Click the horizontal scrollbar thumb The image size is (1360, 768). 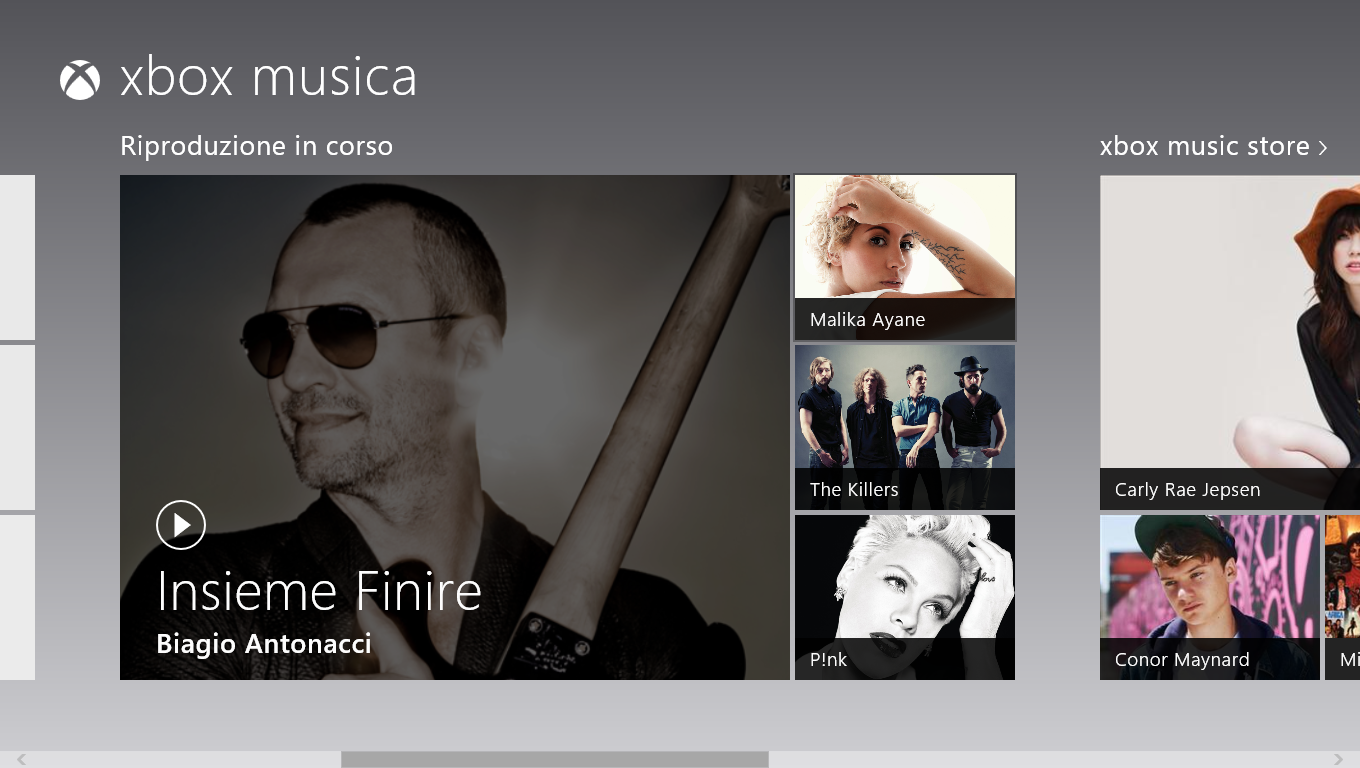(x=555, y=760)
